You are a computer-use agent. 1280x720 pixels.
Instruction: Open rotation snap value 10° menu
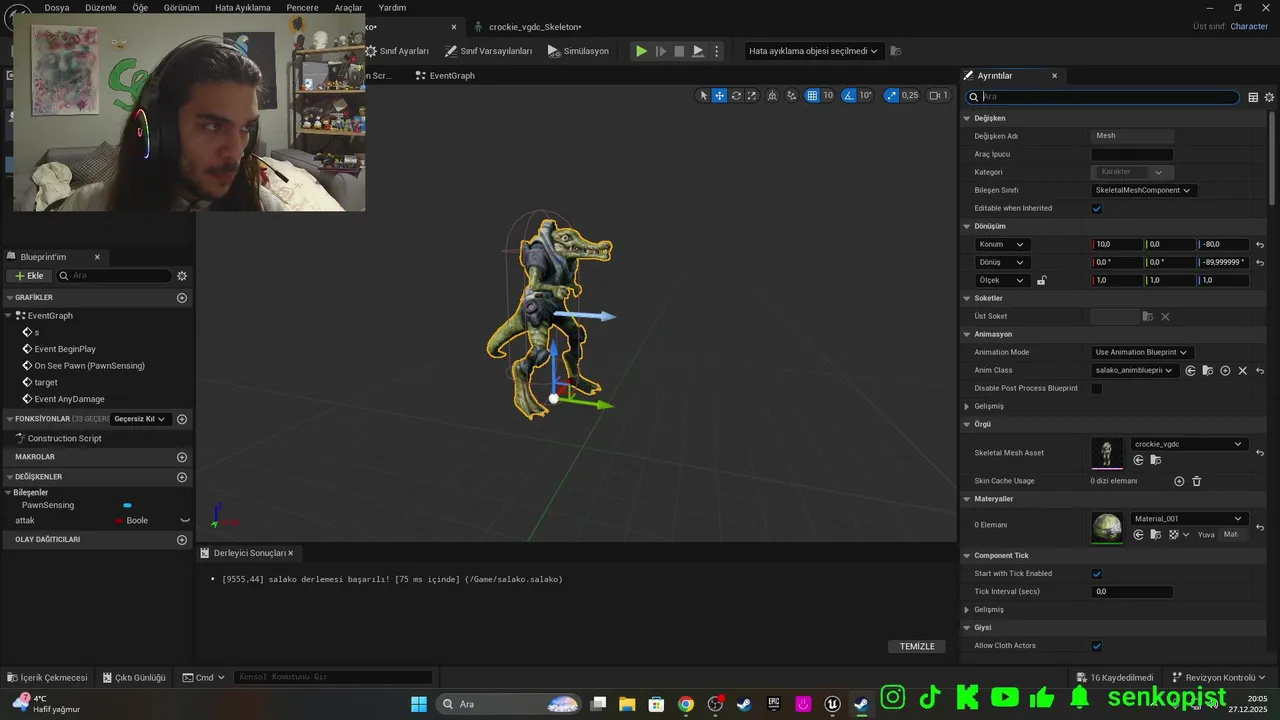865,96
